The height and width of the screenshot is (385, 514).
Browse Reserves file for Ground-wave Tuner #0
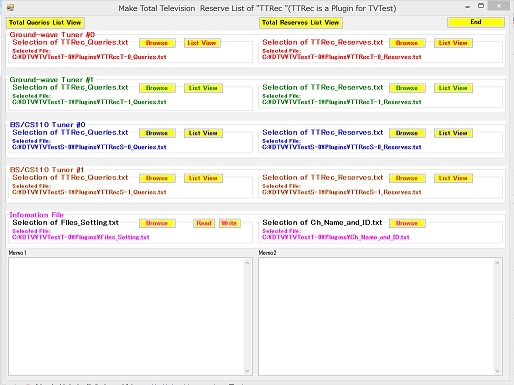407,43
